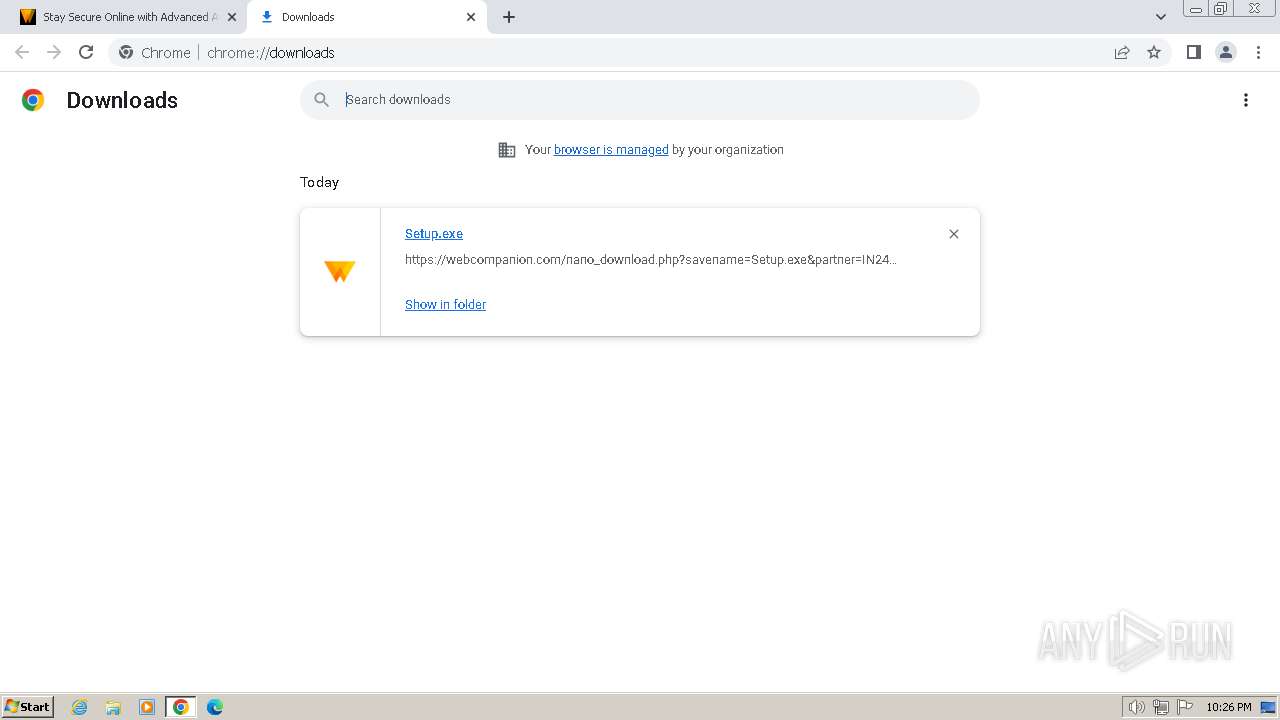Screen dimensions: 1280x720
Task: Bookmark this page with the star icon
Action: point(1154,52)
